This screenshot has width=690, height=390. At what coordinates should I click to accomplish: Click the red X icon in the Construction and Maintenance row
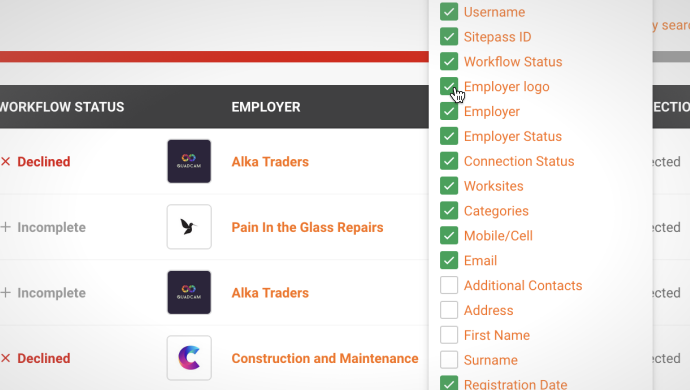click(x=6, y=358)
